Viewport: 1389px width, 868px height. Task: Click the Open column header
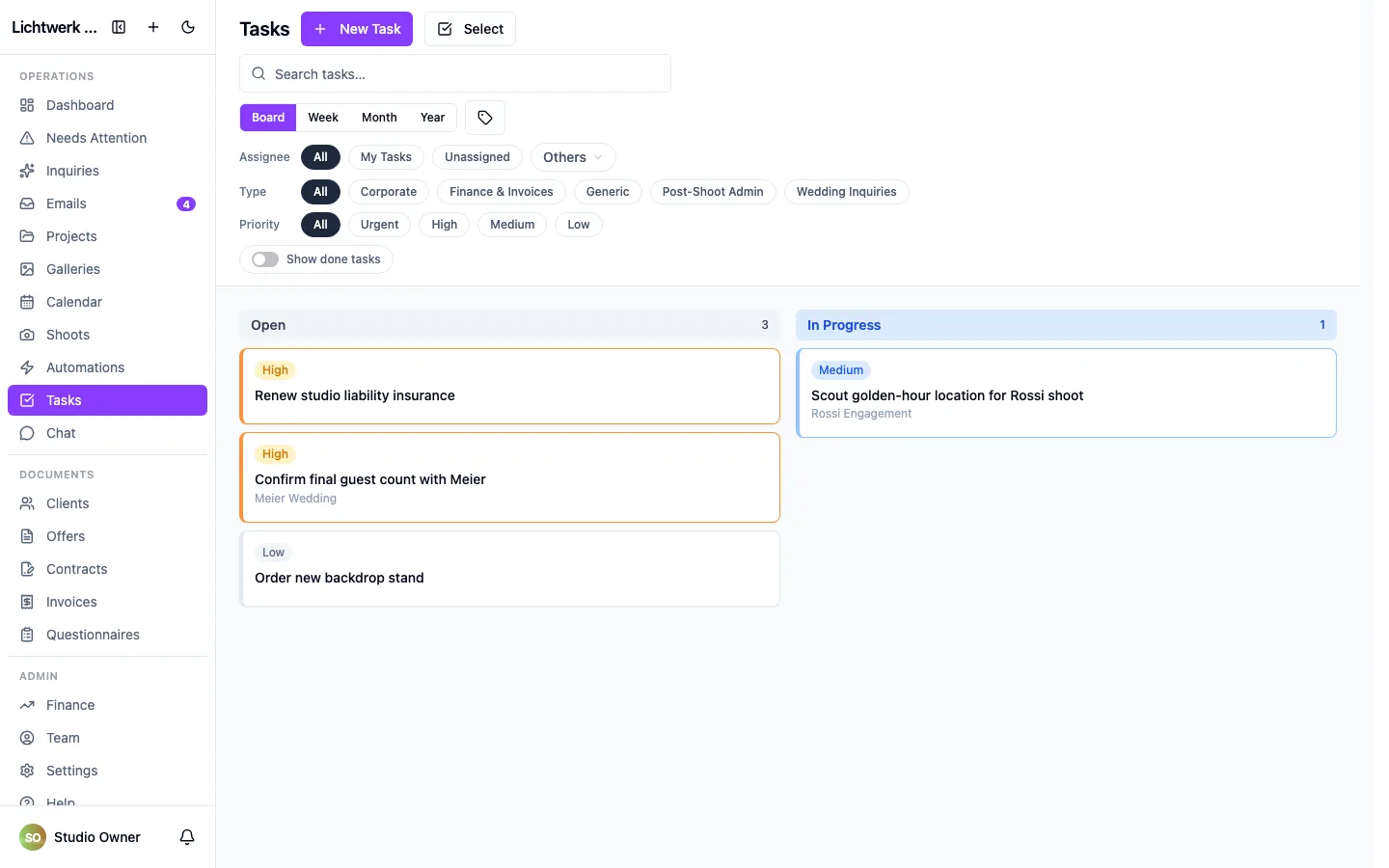pyautogui.click(x=509, y=325)
